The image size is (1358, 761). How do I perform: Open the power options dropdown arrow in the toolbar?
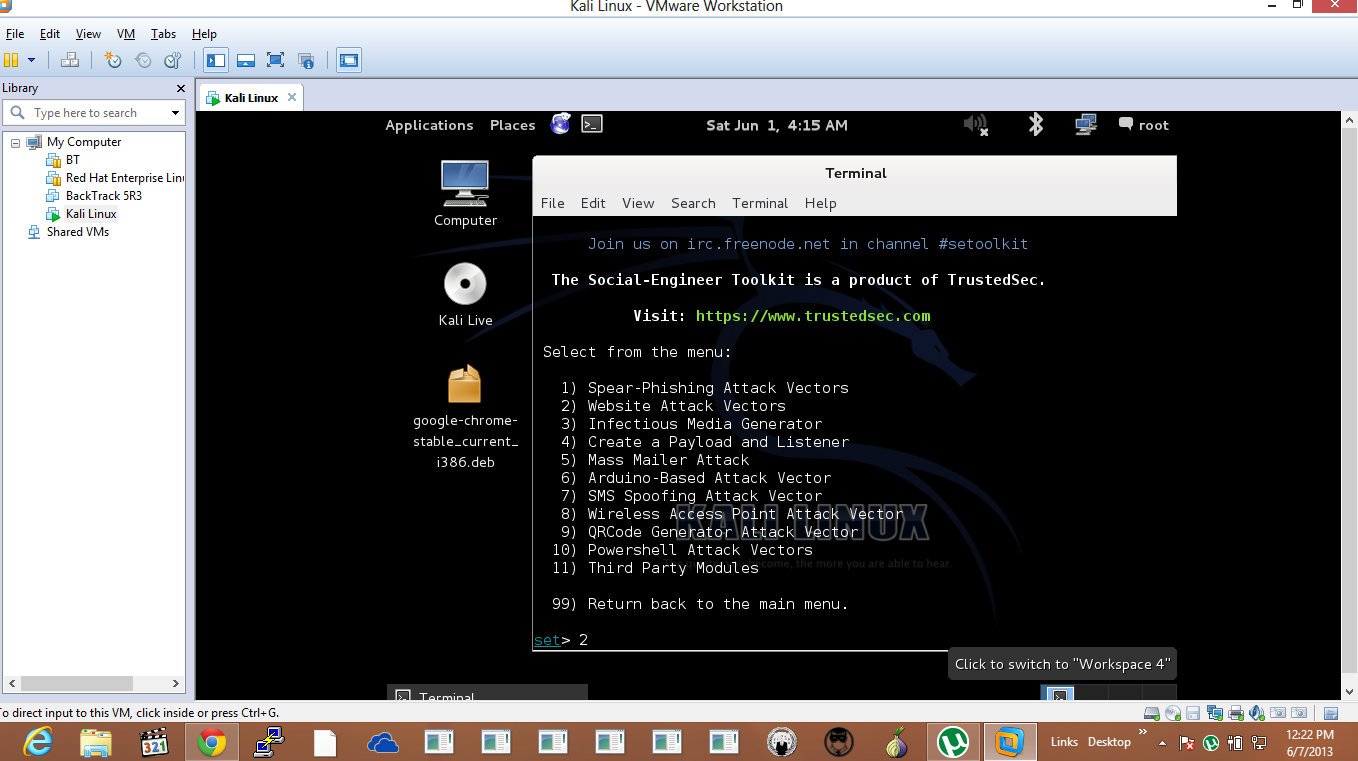point(32,60)
